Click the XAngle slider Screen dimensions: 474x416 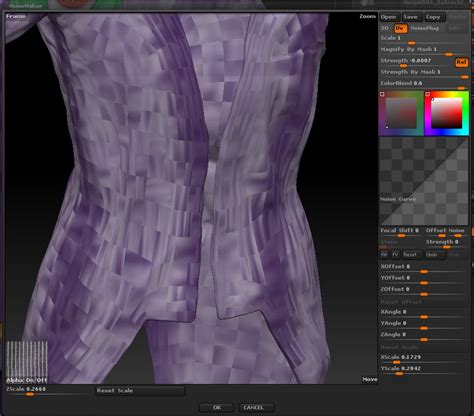click(x=423, y=313)
